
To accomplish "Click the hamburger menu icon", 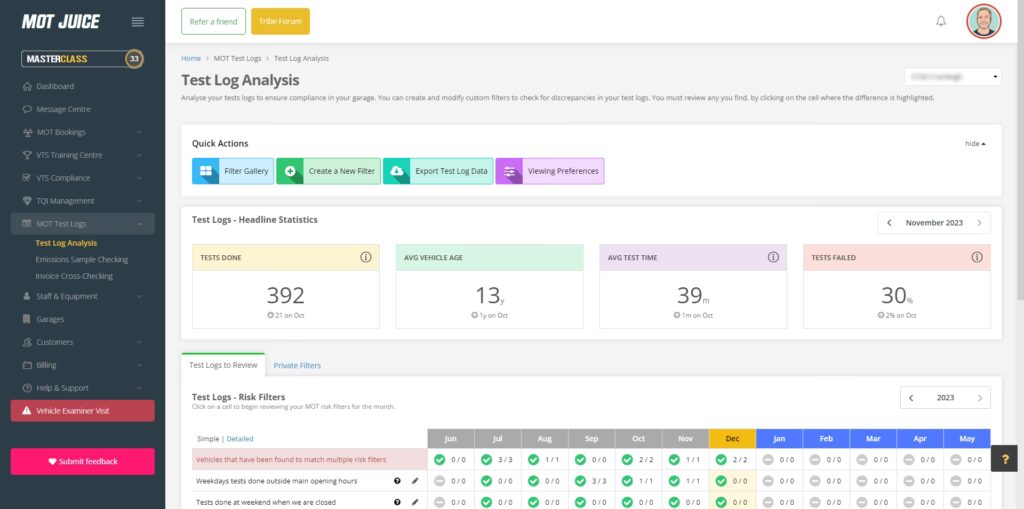I will (x=138, y=22).
